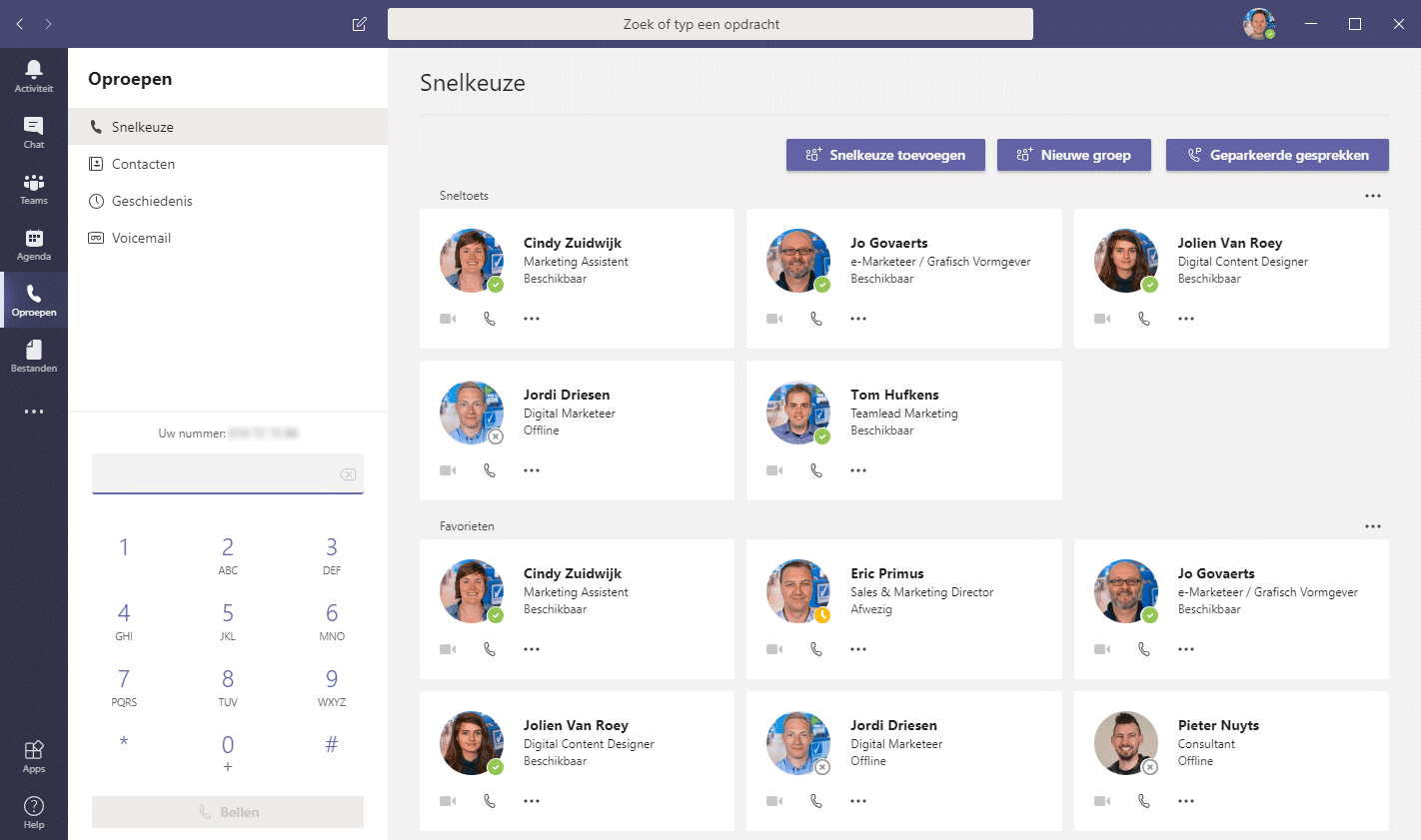Select the Snelkeuze tab

pos(228,127)
